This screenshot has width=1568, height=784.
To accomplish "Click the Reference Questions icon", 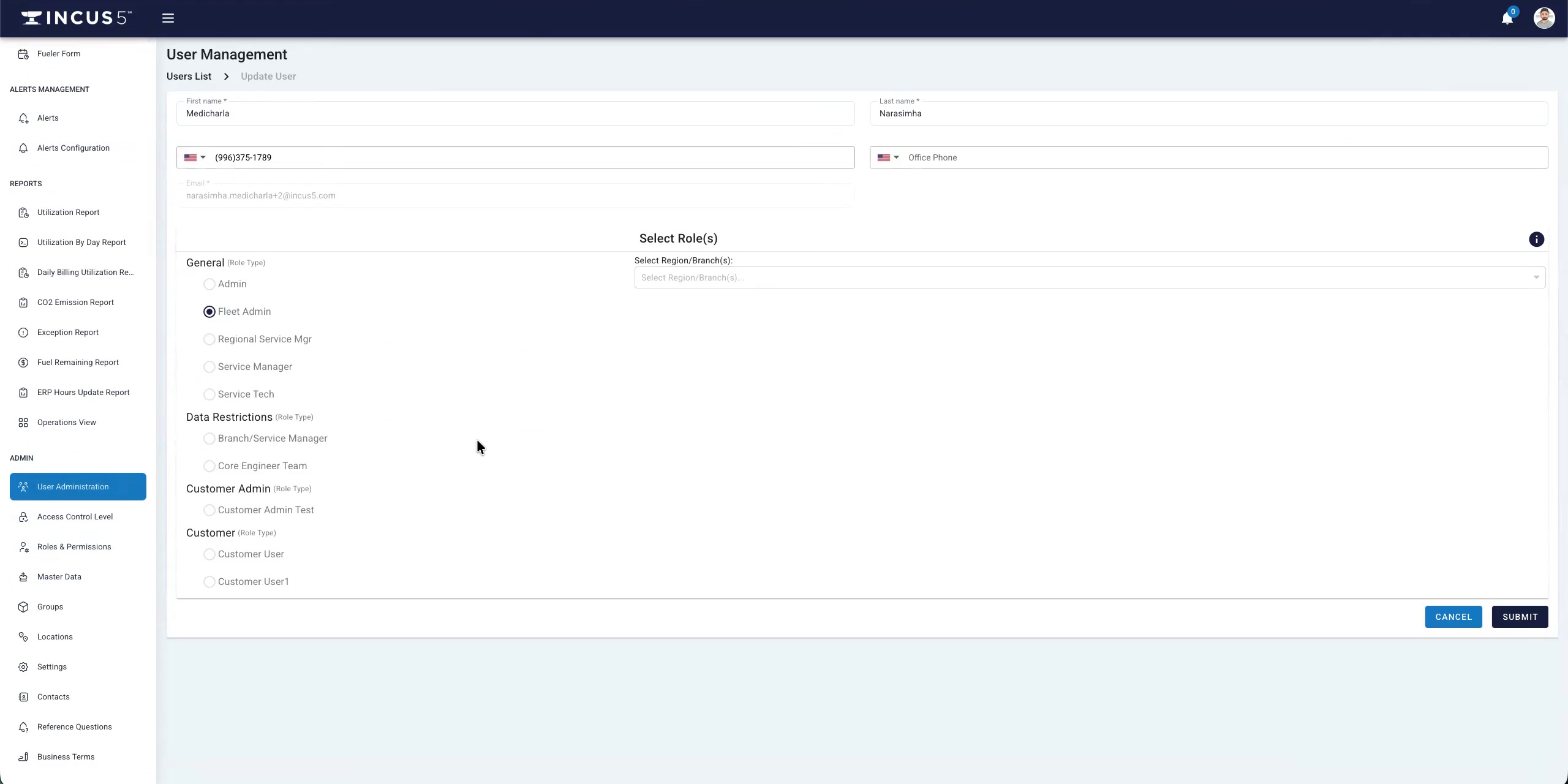I will click(23, 727).
